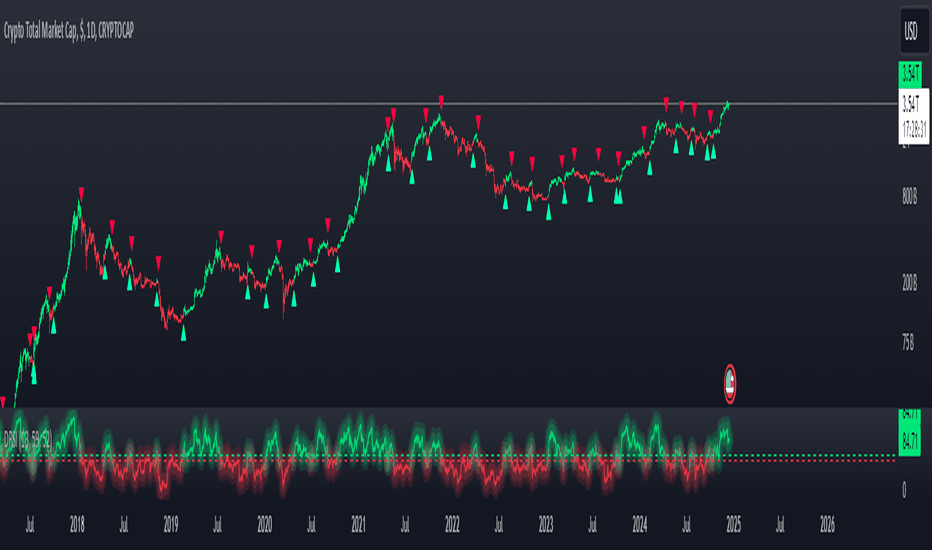This screenshot has height=550, width=932.
Task: Click the 800B price axis label
Action: tap(909, 197)
